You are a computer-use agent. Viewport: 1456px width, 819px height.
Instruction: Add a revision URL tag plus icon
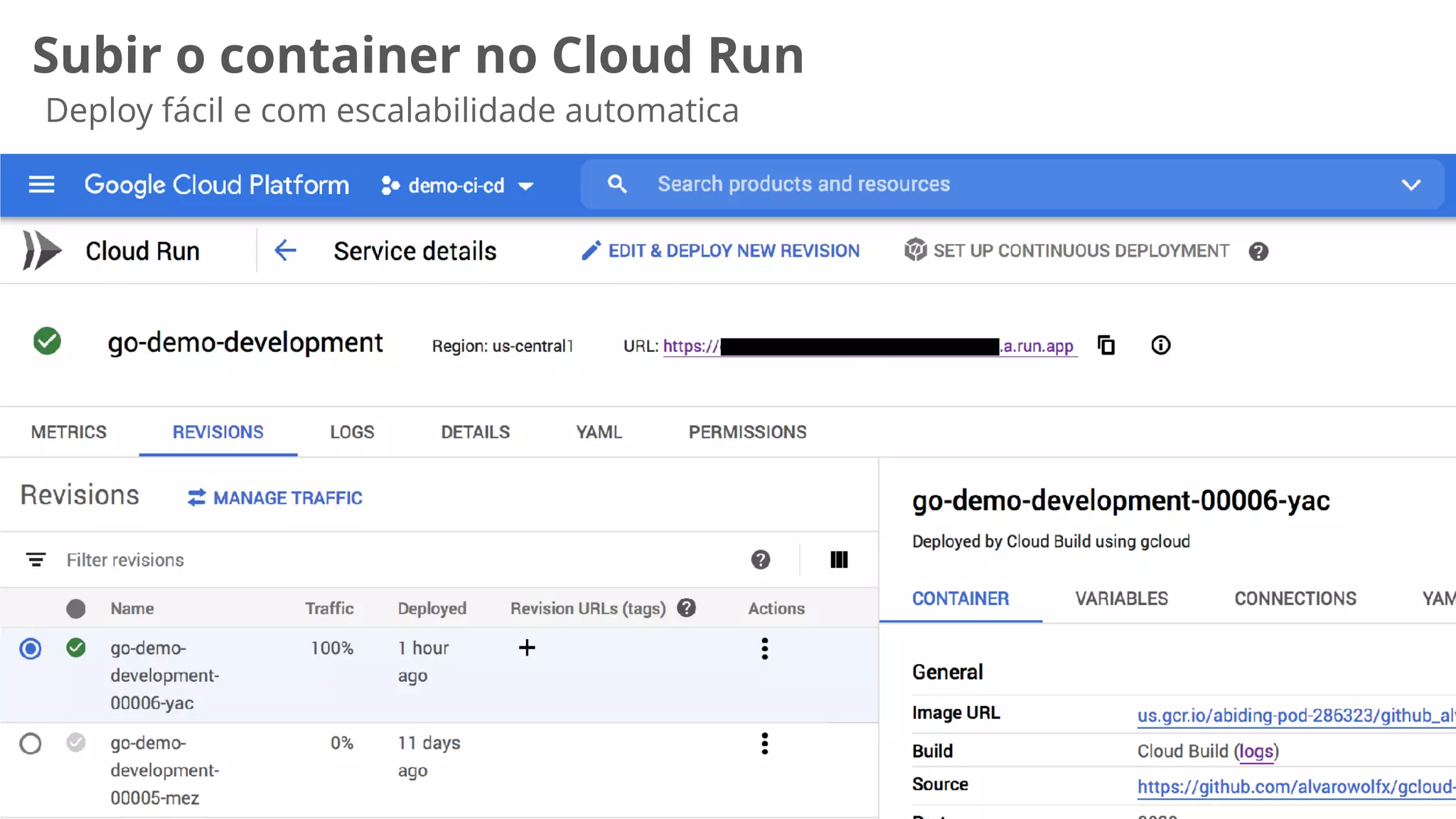coord(527,648)
